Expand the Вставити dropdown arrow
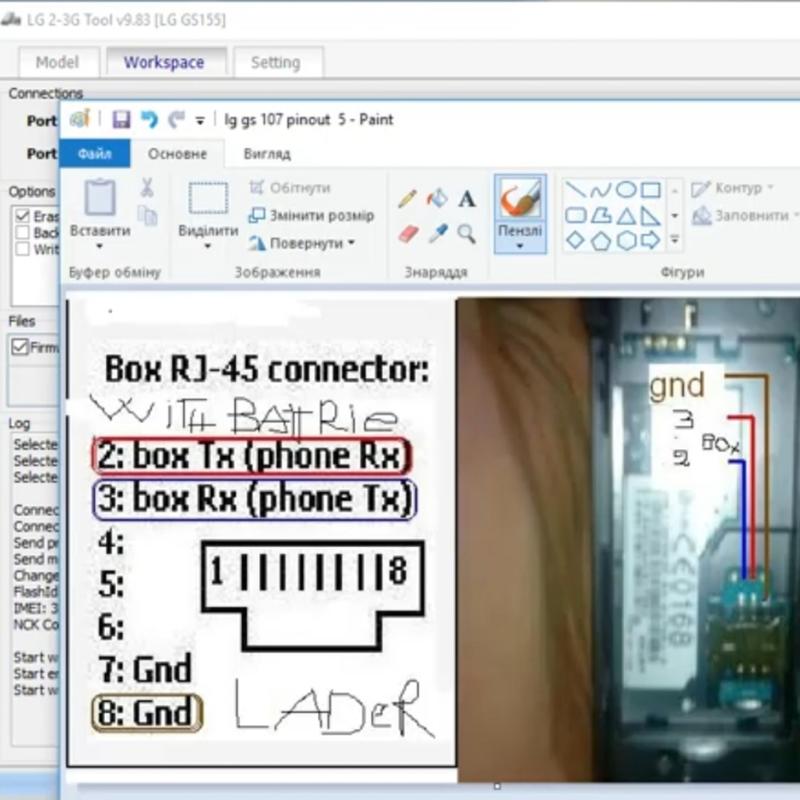This screenshot has height=800, width=800. point(99,246)
